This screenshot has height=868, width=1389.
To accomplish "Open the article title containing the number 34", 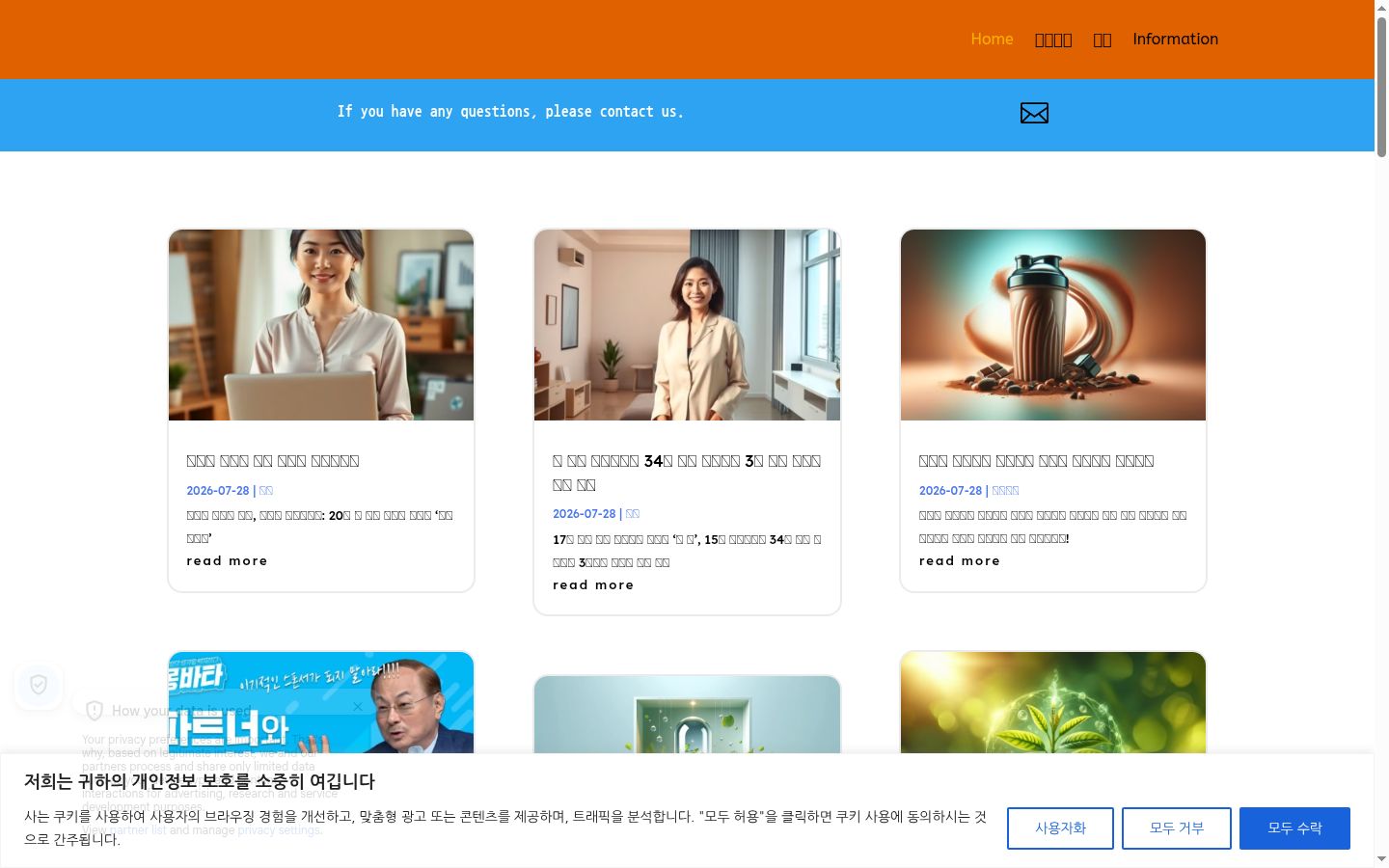I will click(687, 473).
